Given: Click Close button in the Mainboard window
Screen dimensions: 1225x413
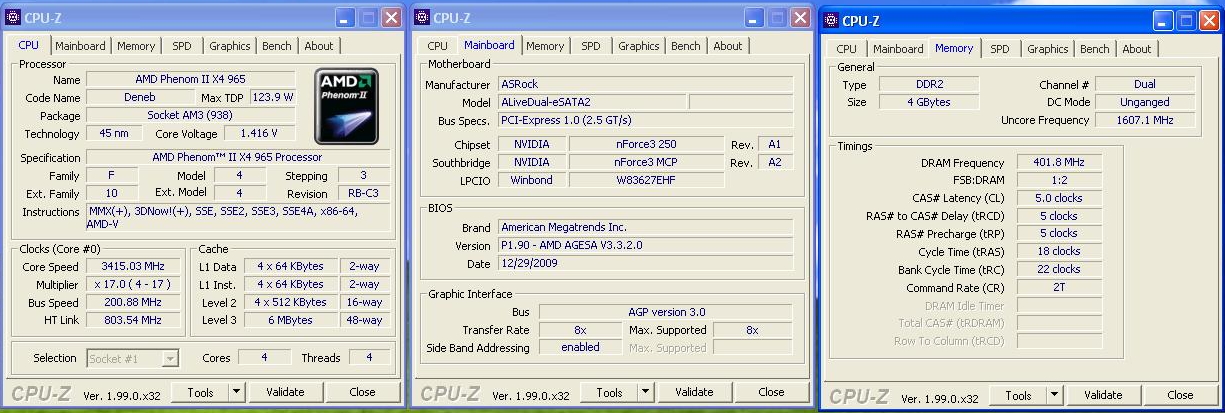Looking at the screenshot, I should coord(770,392).
